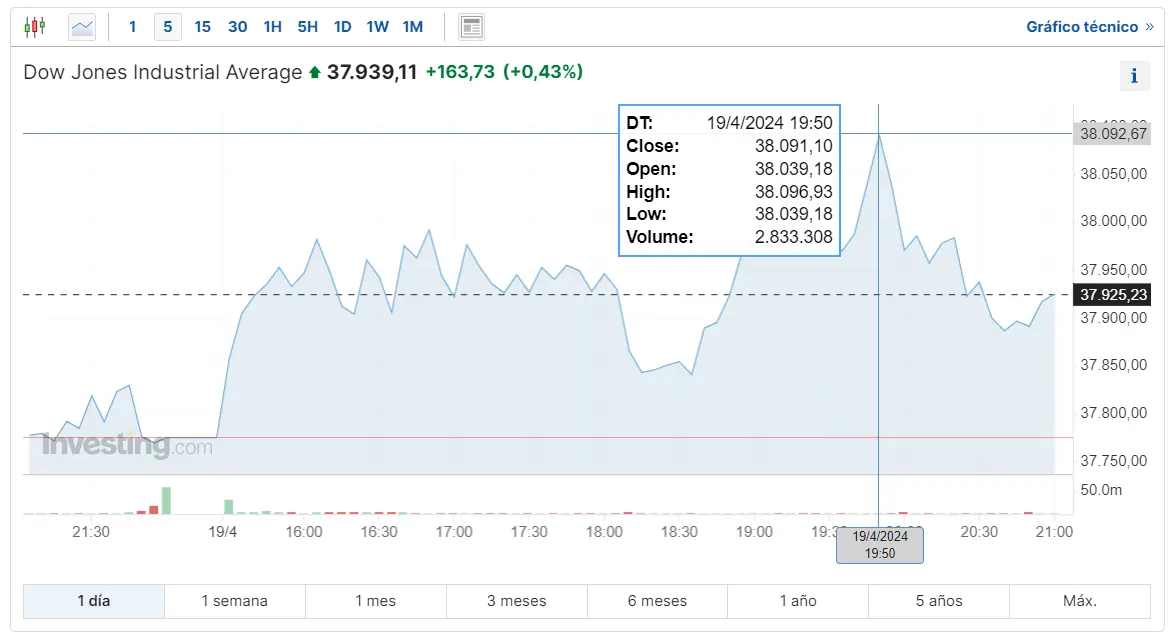Open the 1 año range selector

coord(796,601)
